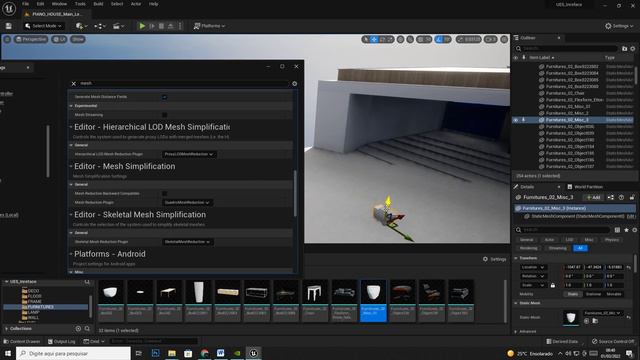The width and height of the screenshot is (640, 360).
Task: Open the Cinematics clapperboard dropdown
Action: (118, 26)
